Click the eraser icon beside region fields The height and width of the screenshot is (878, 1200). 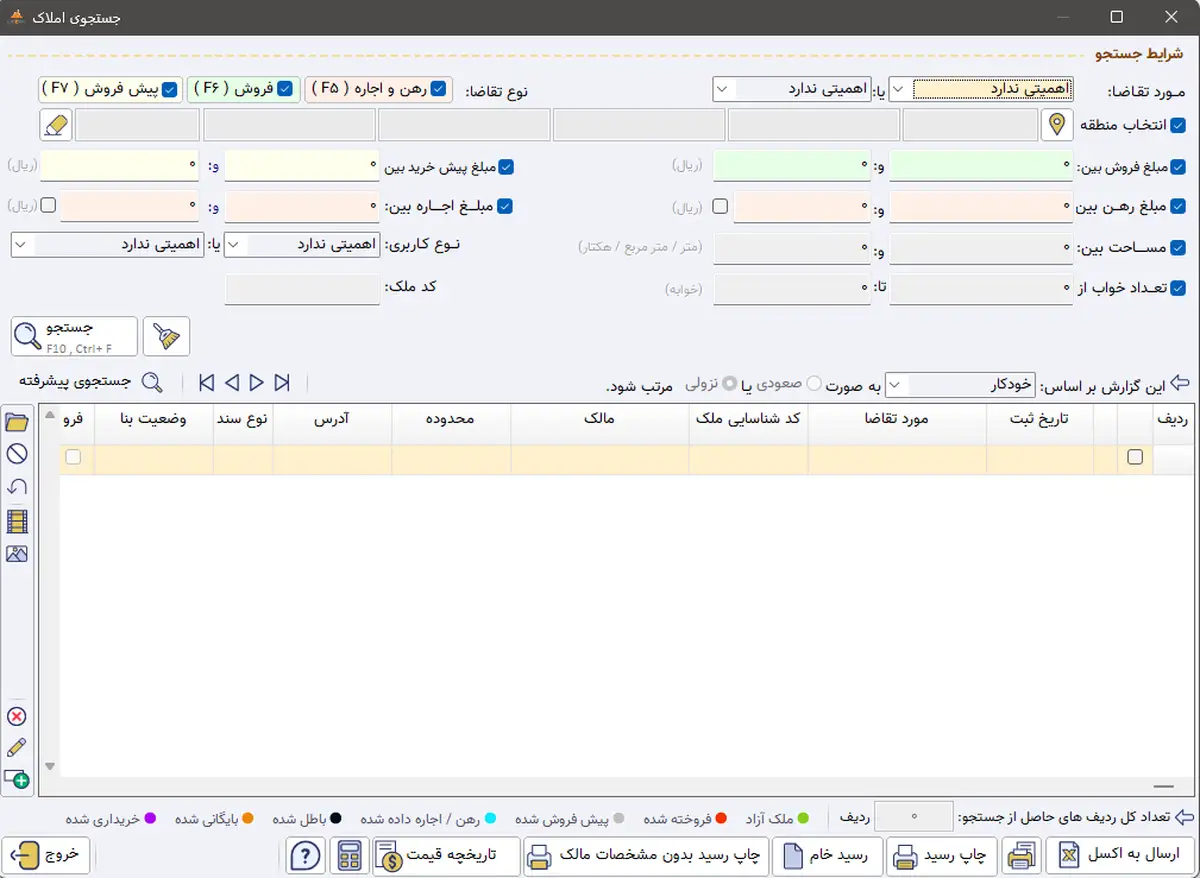click(x=56, y=126)
